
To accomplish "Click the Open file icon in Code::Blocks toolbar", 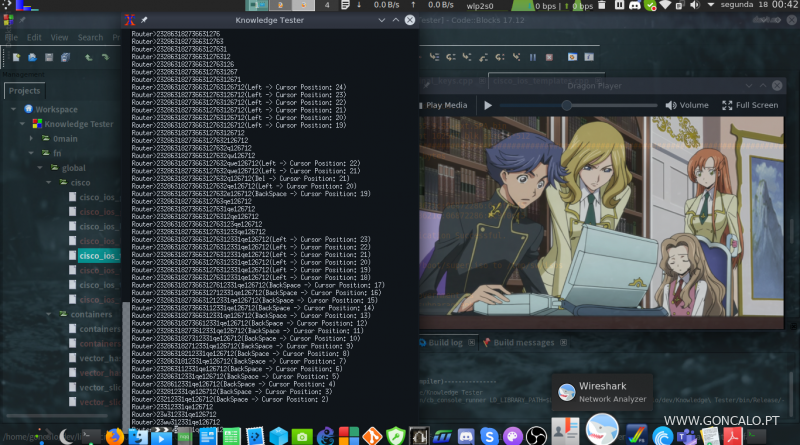I will (x=32, y=57).
